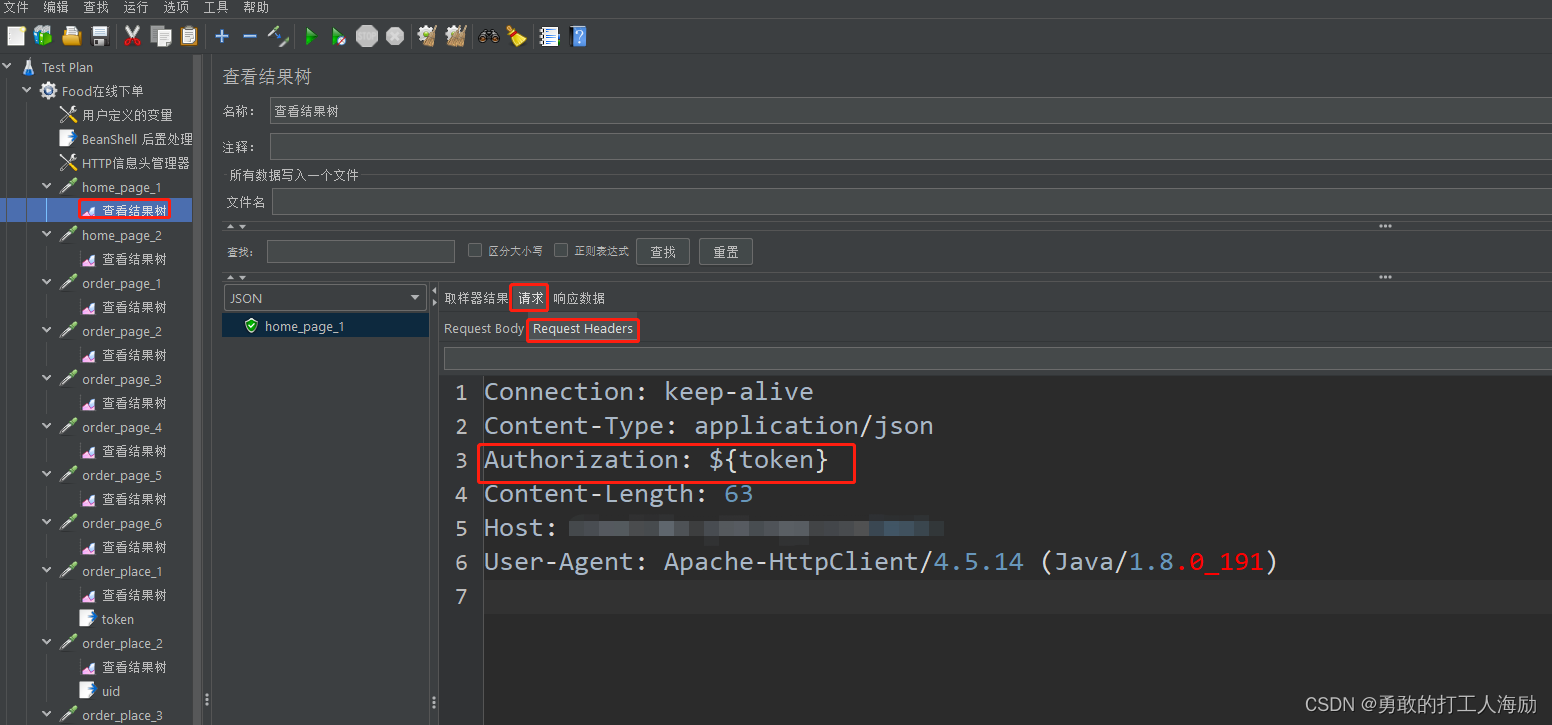This screenshot has width=1552, height=725.
Task: Expand all nodes with plus icon
Action: pos(222,36)
